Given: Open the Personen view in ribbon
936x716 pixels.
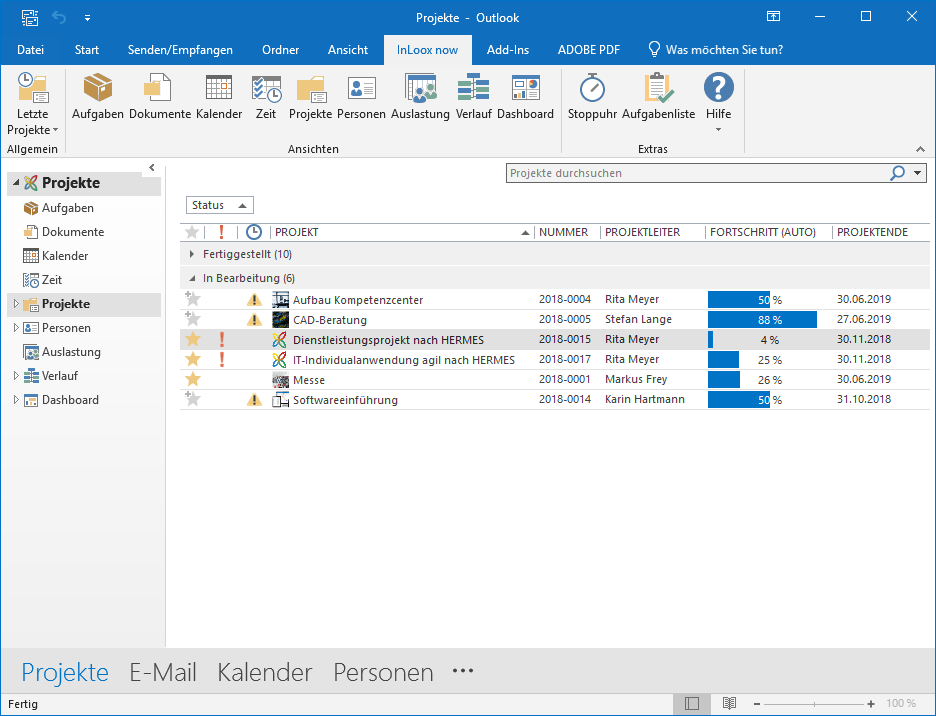Looking at the screenshot, I should [x=361, y=97].
